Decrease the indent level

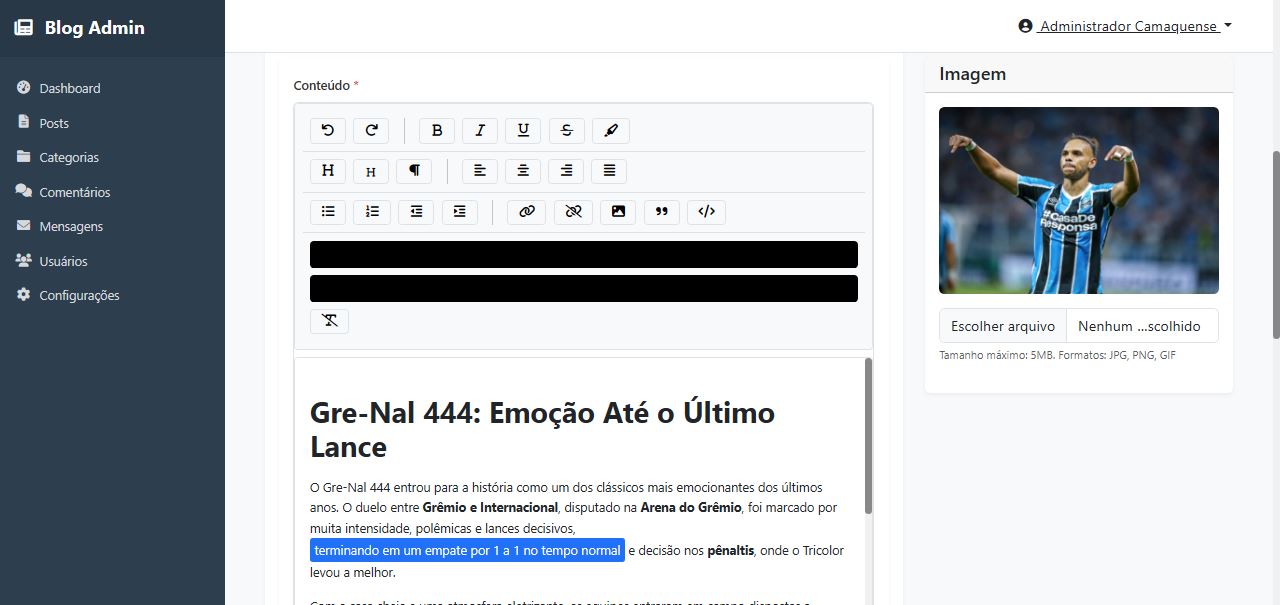tap(416, 212)
